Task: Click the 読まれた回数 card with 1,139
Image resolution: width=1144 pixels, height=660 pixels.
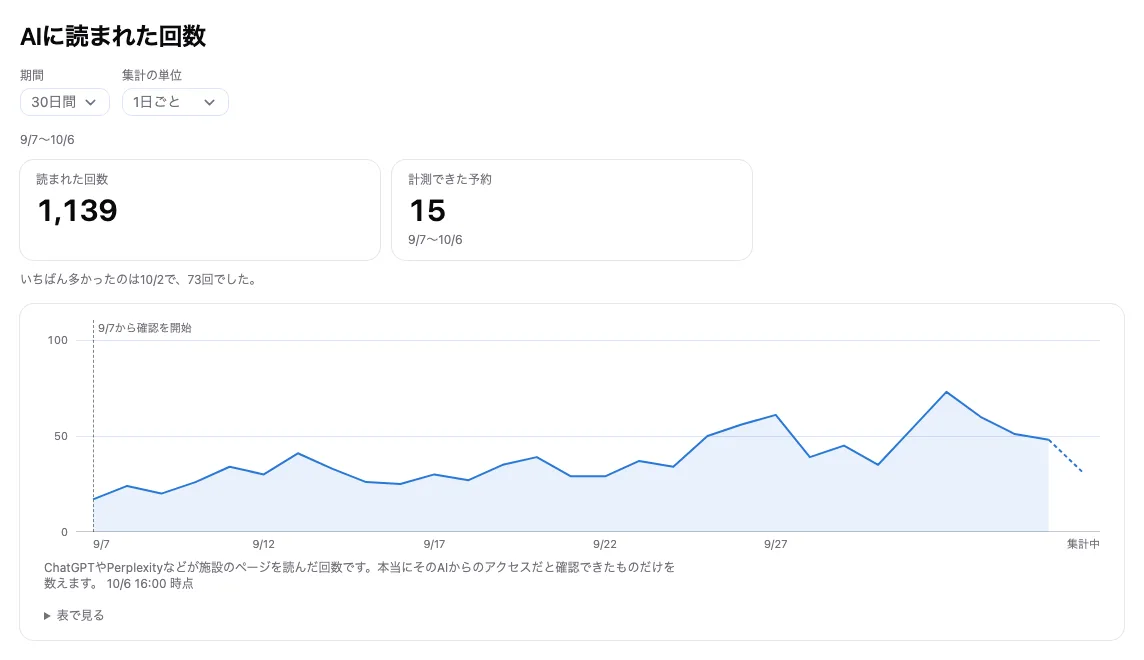Action: tap(200, 210)
